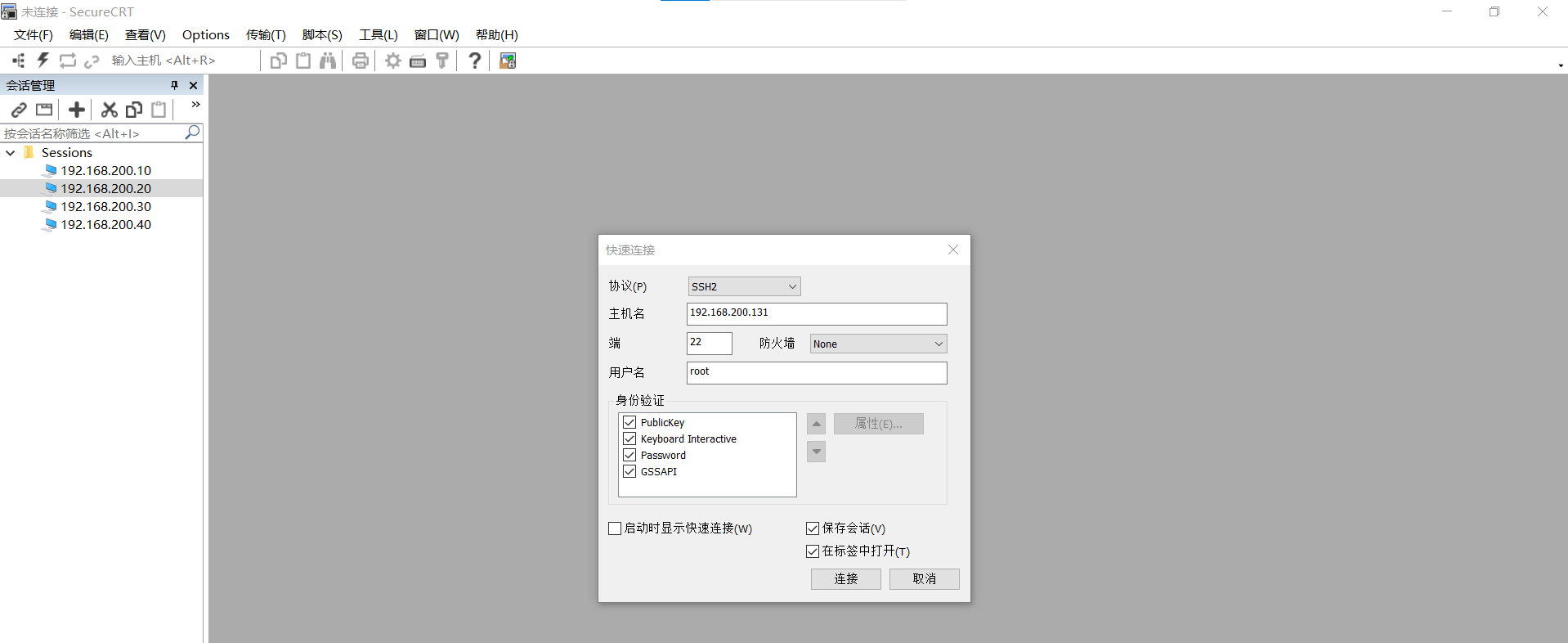Uncheck Keyboard Interactive authentication
Screen dimensions: 1568x643
click(x=629, y=438)
